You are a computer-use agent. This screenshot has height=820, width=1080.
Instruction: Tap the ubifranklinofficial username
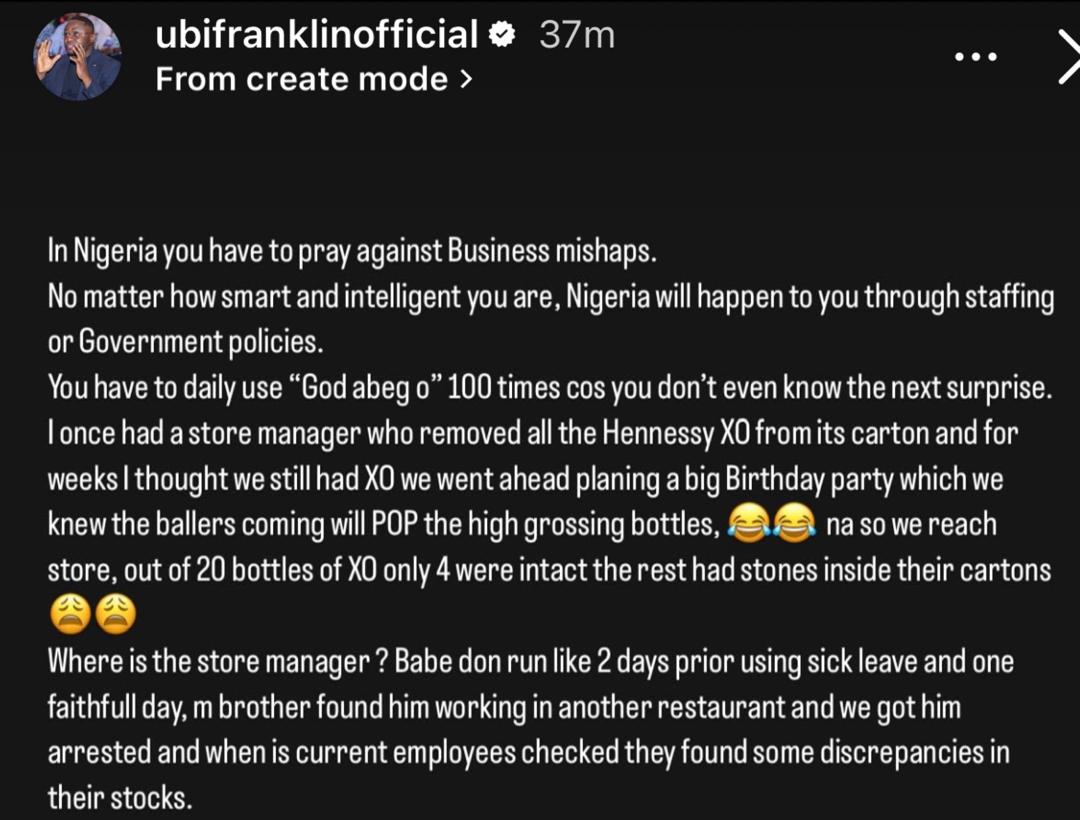tap(317, 34)
